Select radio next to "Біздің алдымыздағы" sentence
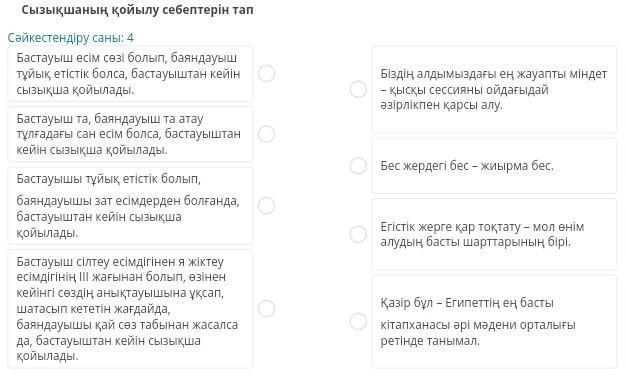Screen dimensions: 626x382 [358, 89]
